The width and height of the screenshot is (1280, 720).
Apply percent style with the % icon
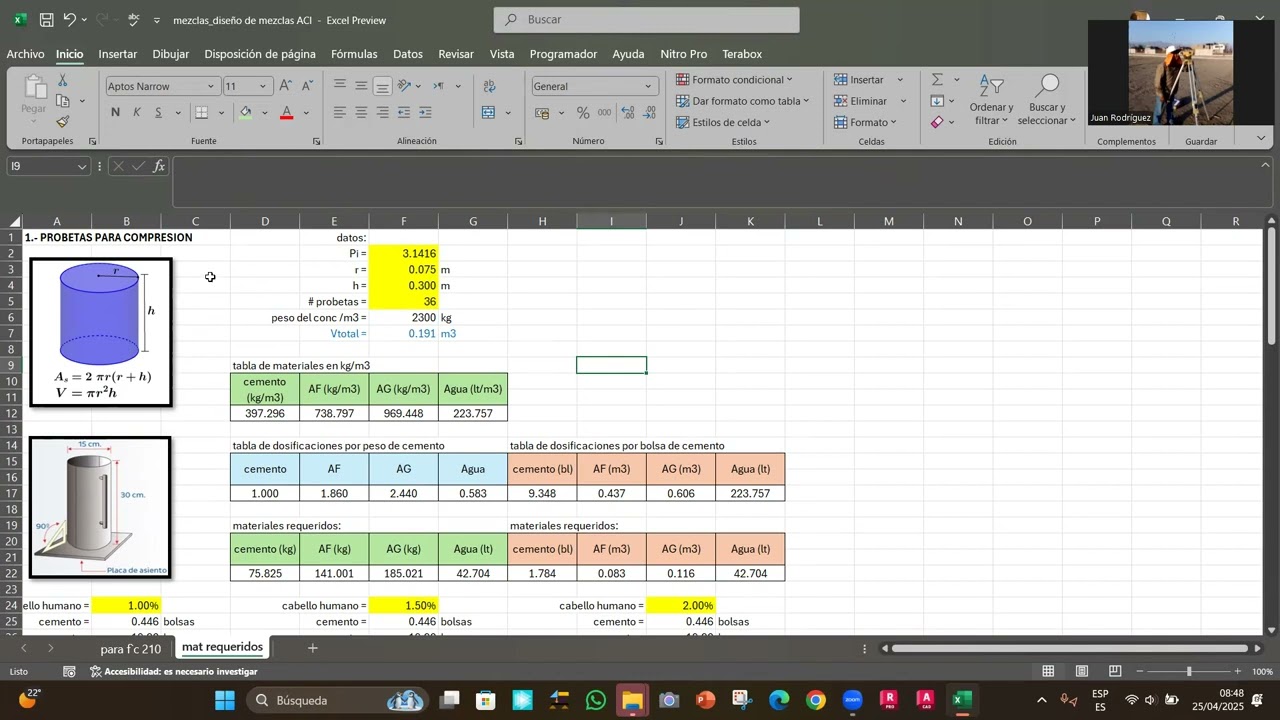pos(583,113)
